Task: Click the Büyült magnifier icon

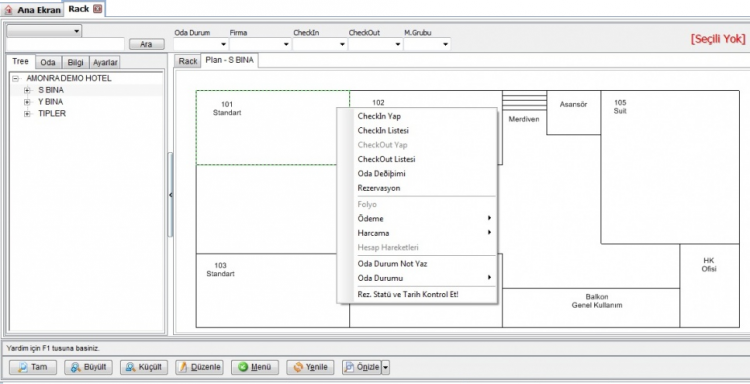Action: click(x=76, y=367)
